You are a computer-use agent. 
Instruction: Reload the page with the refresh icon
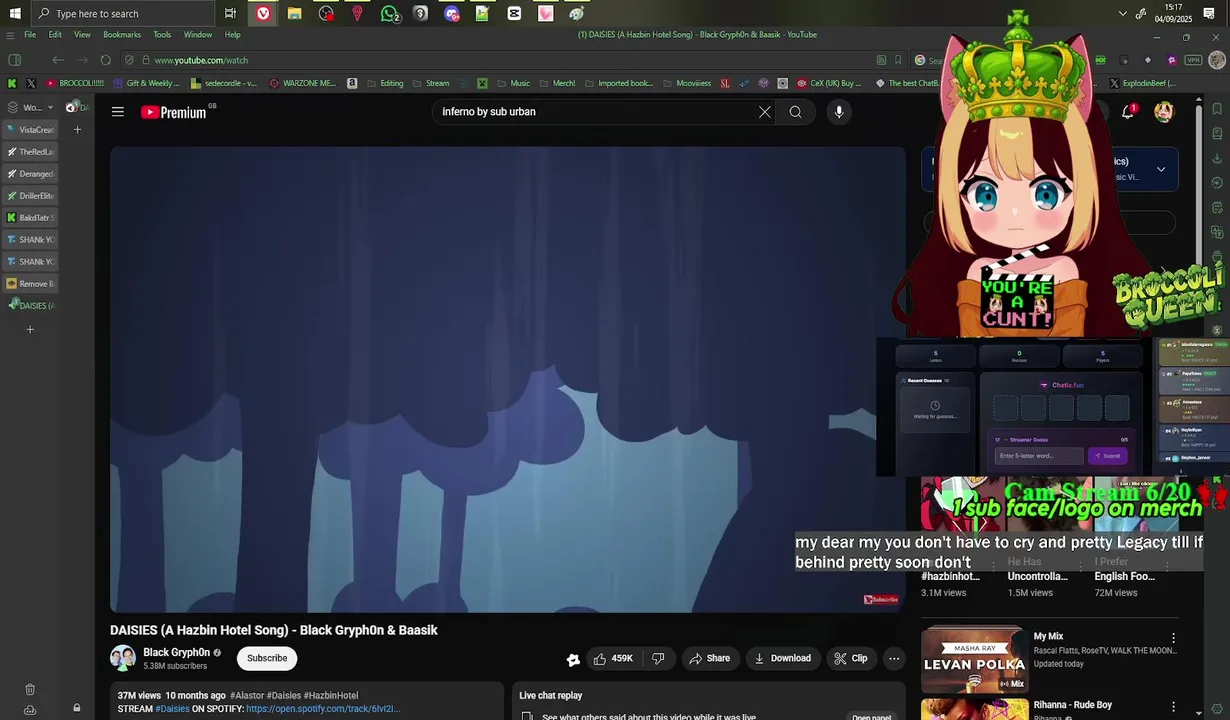pos(106,60)
